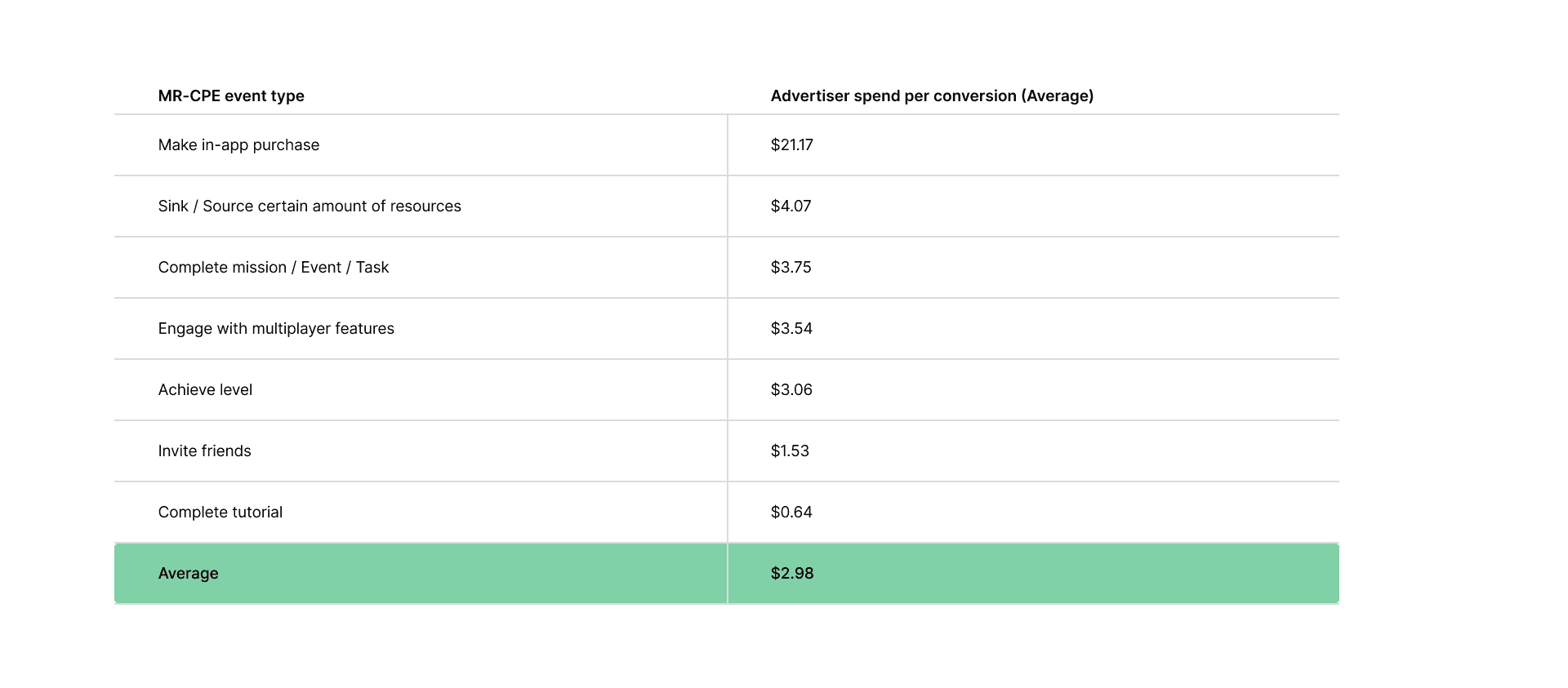Click the $1.53 spend value

(790, 451)
